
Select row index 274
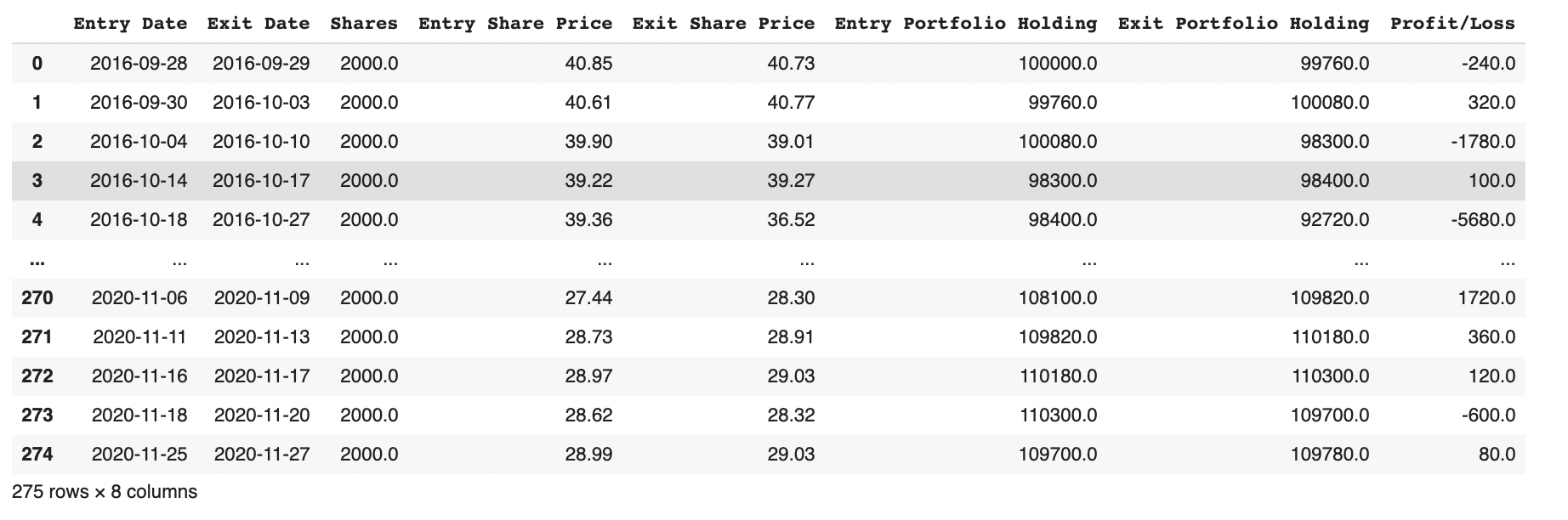37,455
